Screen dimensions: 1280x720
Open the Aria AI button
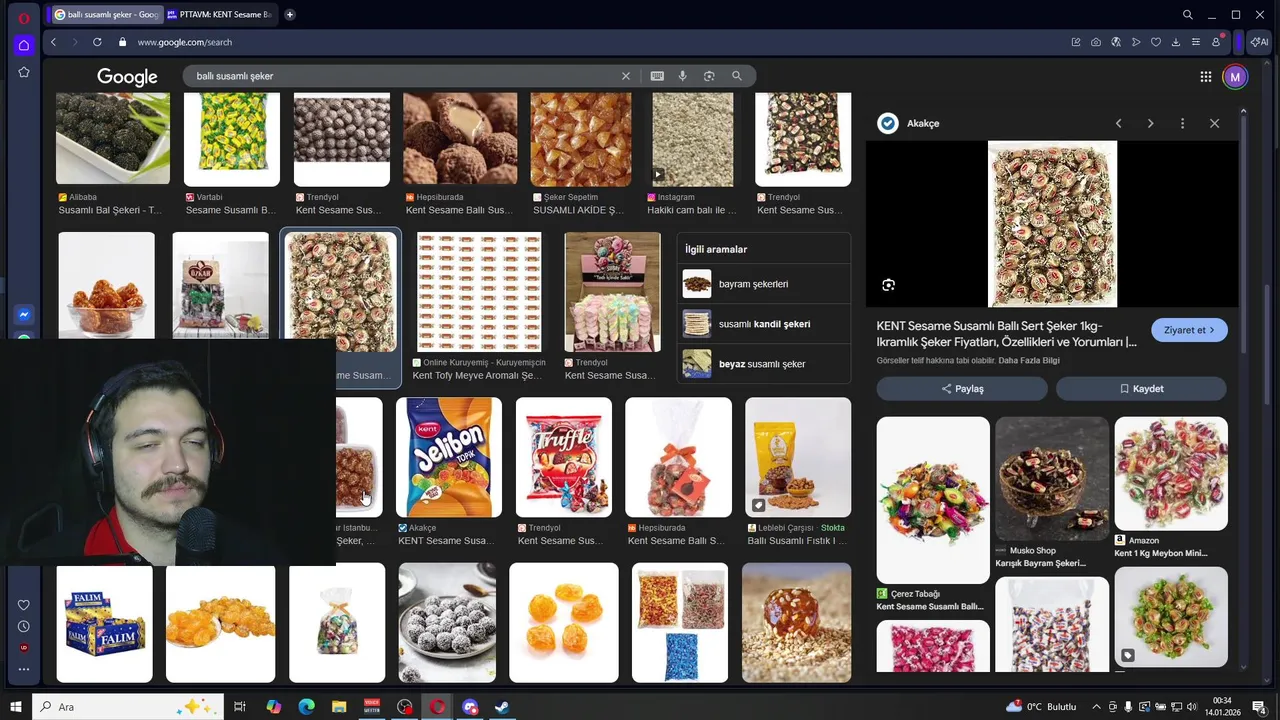(x=1260, y=42)
